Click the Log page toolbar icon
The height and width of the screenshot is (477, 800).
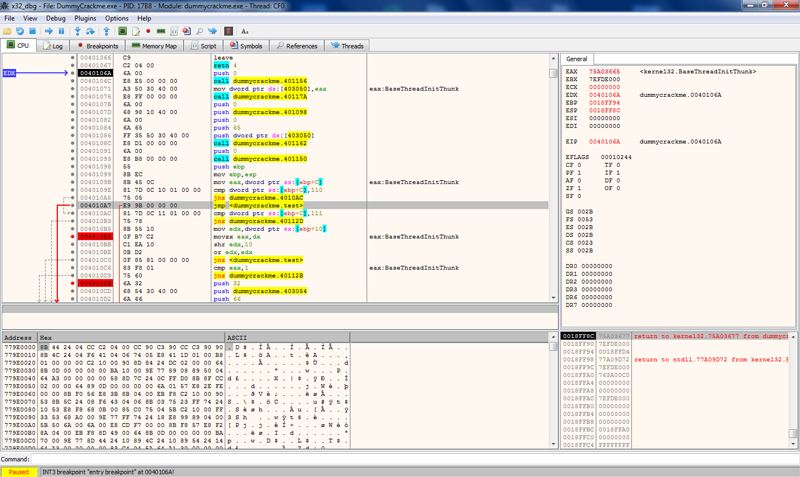(x=135, y=31)
